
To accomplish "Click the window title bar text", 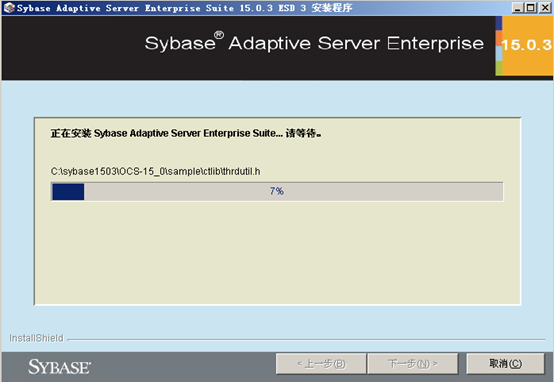I will pyautogui.click(x=184, y=8).
